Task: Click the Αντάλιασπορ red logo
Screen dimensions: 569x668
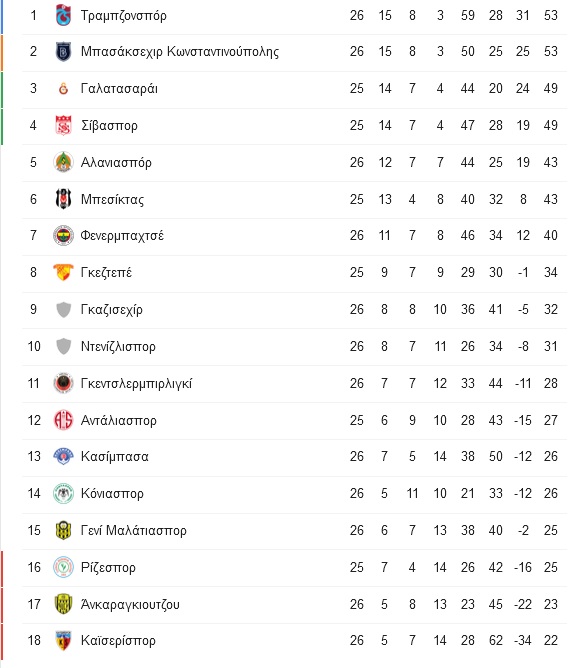Action: point(63,420)
